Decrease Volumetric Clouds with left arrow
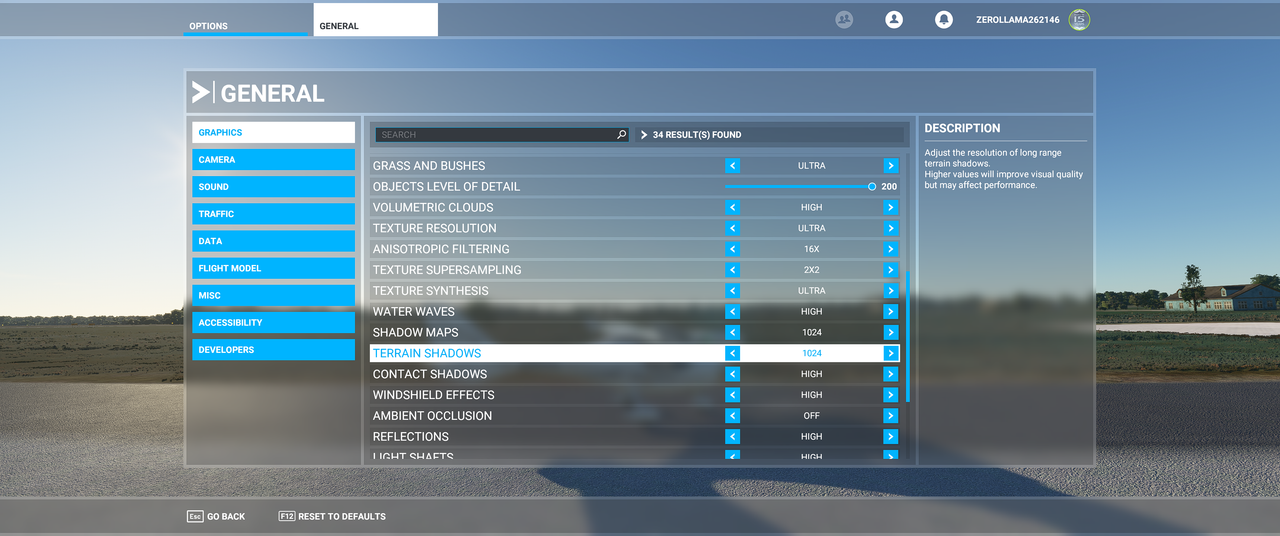The image size is (1280, 536). pyautogui.click(x=732, y=207)
